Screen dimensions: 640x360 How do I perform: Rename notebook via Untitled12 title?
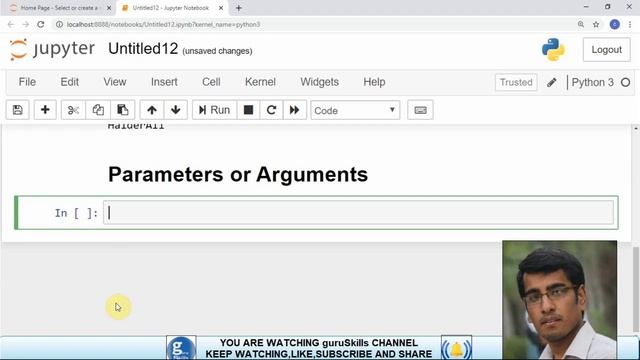click(x=143, y=49)
